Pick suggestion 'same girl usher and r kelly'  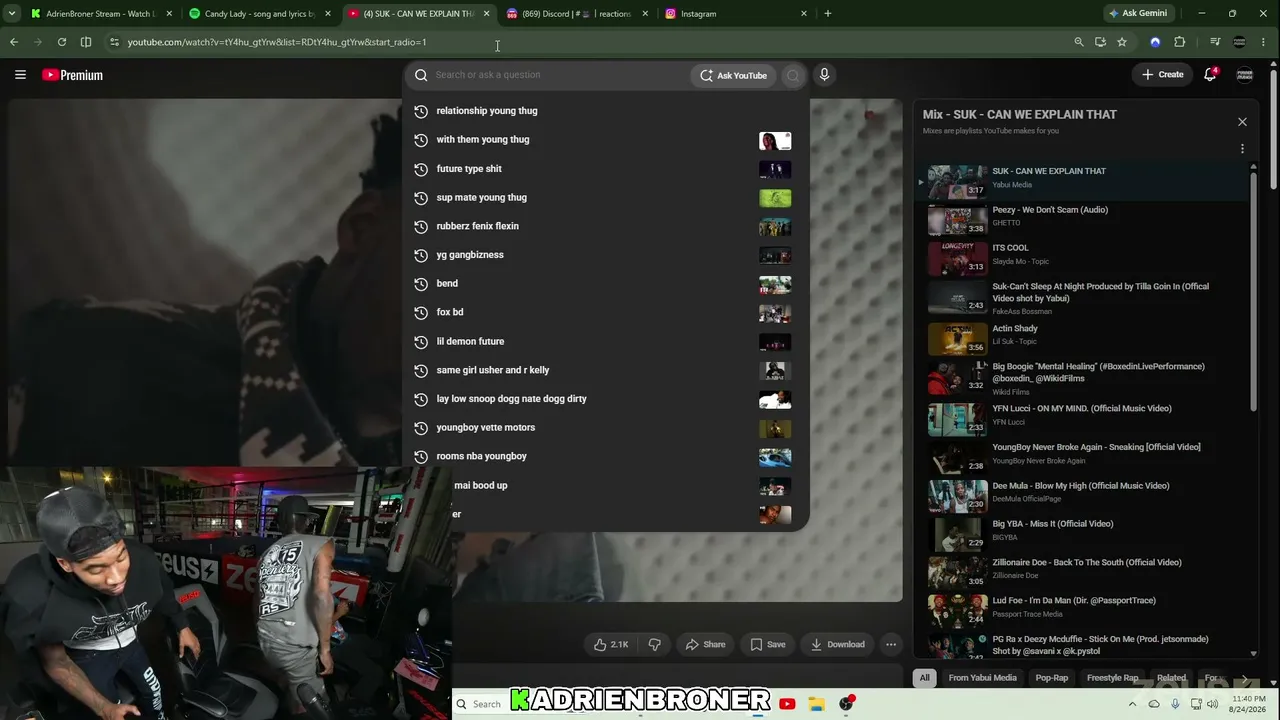[x=605, y=370]
